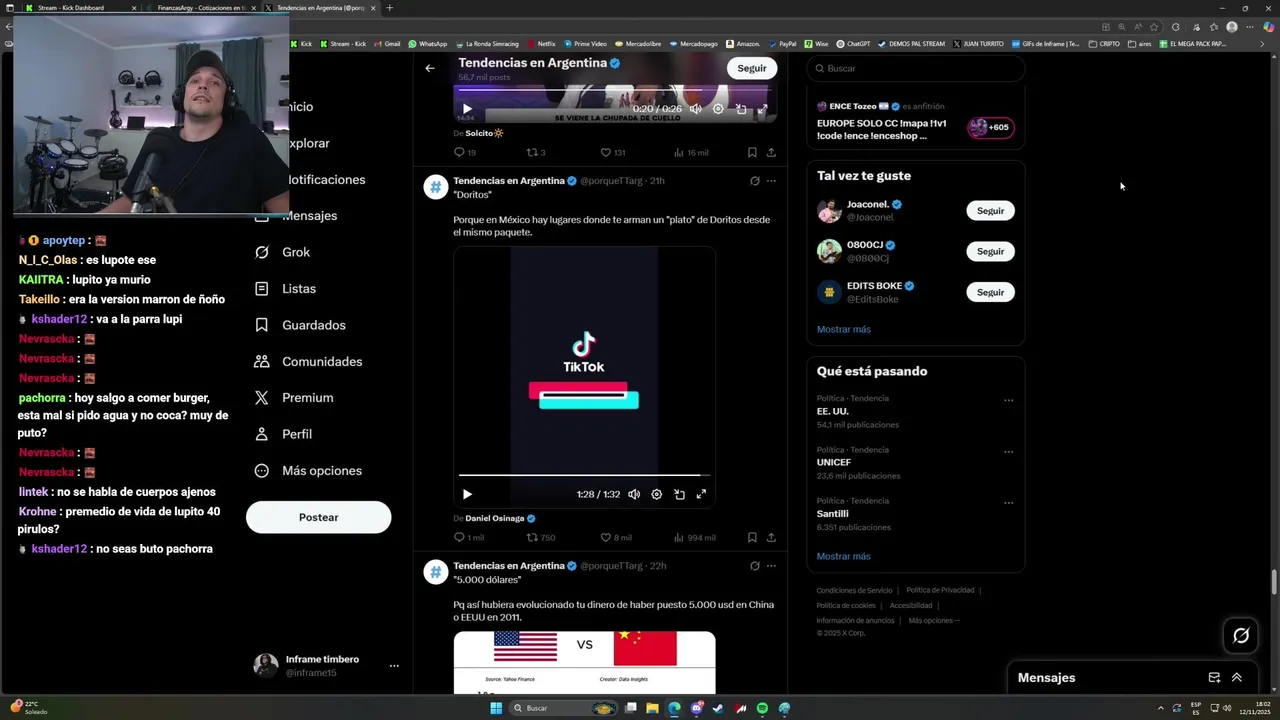Like the Solcito post (131)
Image resolution: width=1280 pixels, height=720 pixels.
(x=612, y=152)
